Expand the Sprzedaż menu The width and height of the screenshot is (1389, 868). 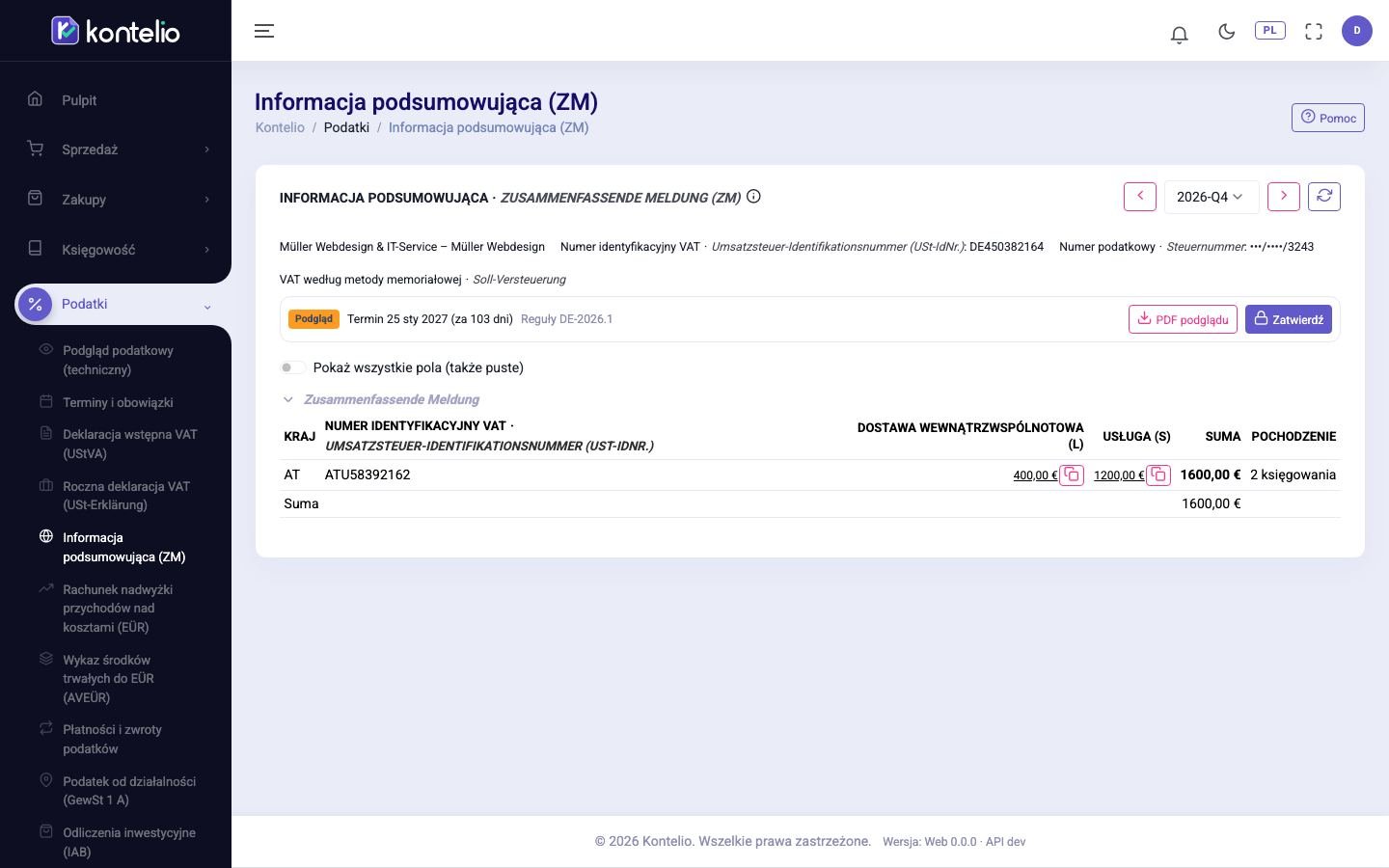[116, 149]
